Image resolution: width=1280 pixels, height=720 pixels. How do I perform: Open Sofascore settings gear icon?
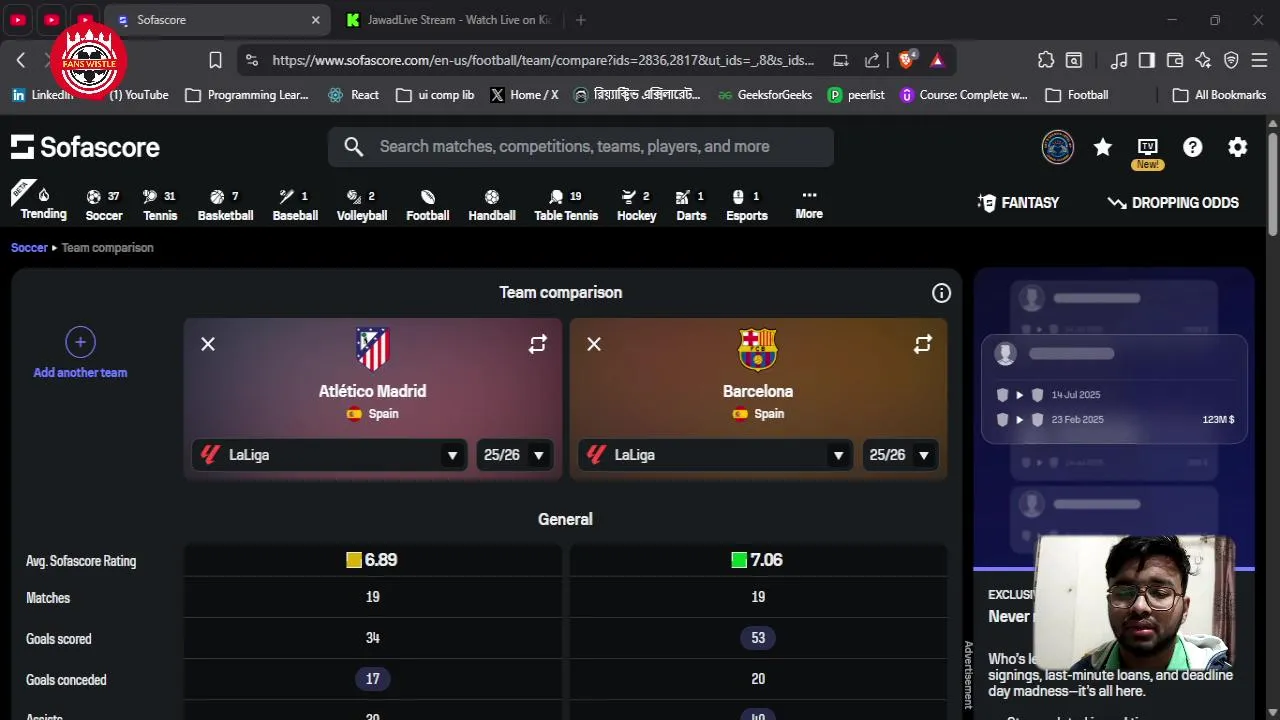point(1237,147)
